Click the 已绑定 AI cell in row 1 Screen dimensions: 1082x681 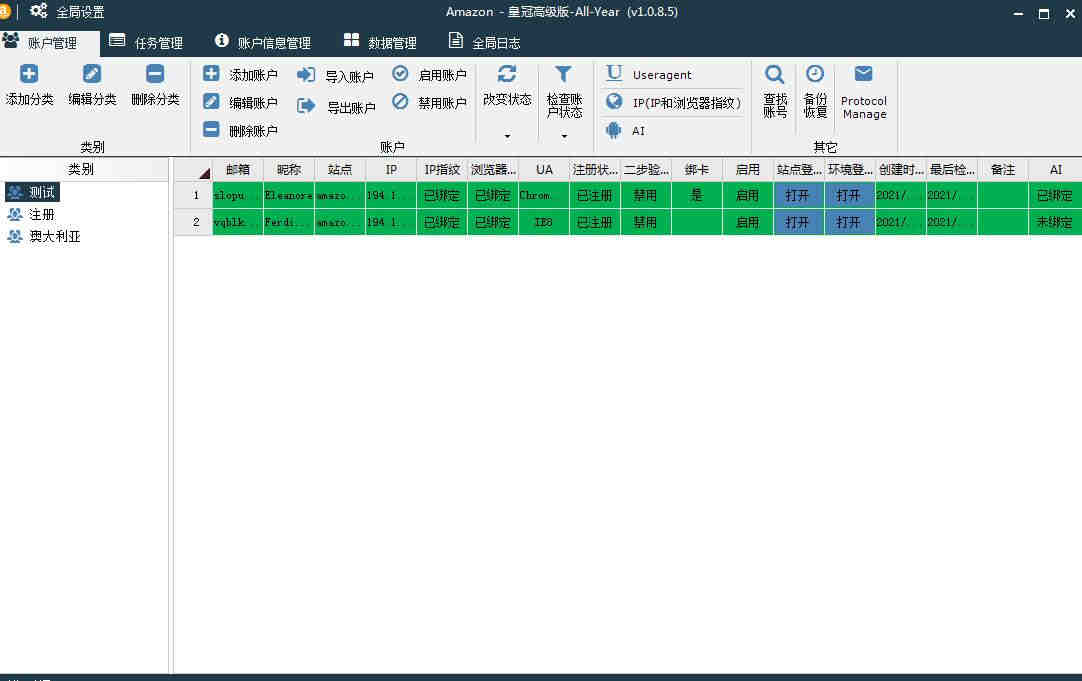point(1055,195)
